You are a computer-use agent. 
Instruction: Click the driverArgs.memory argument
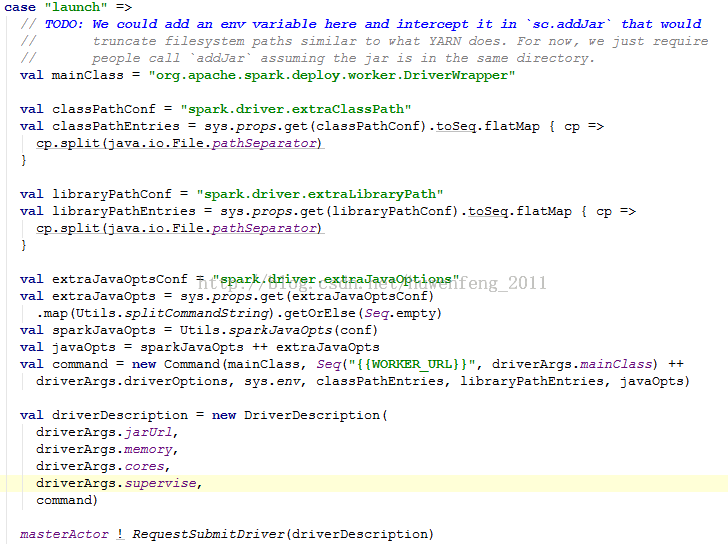pos(104,449)
